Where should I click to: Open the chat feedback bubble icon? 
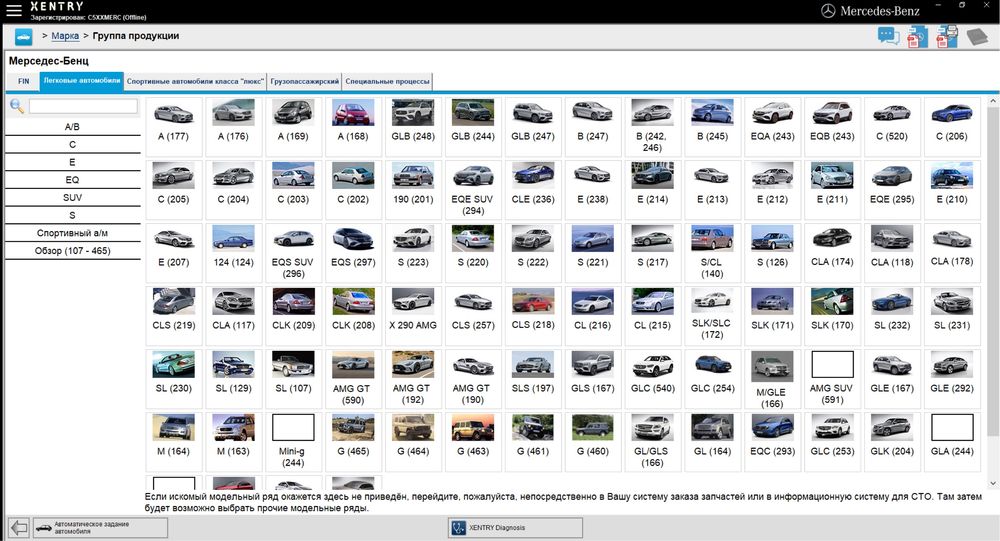888,36
